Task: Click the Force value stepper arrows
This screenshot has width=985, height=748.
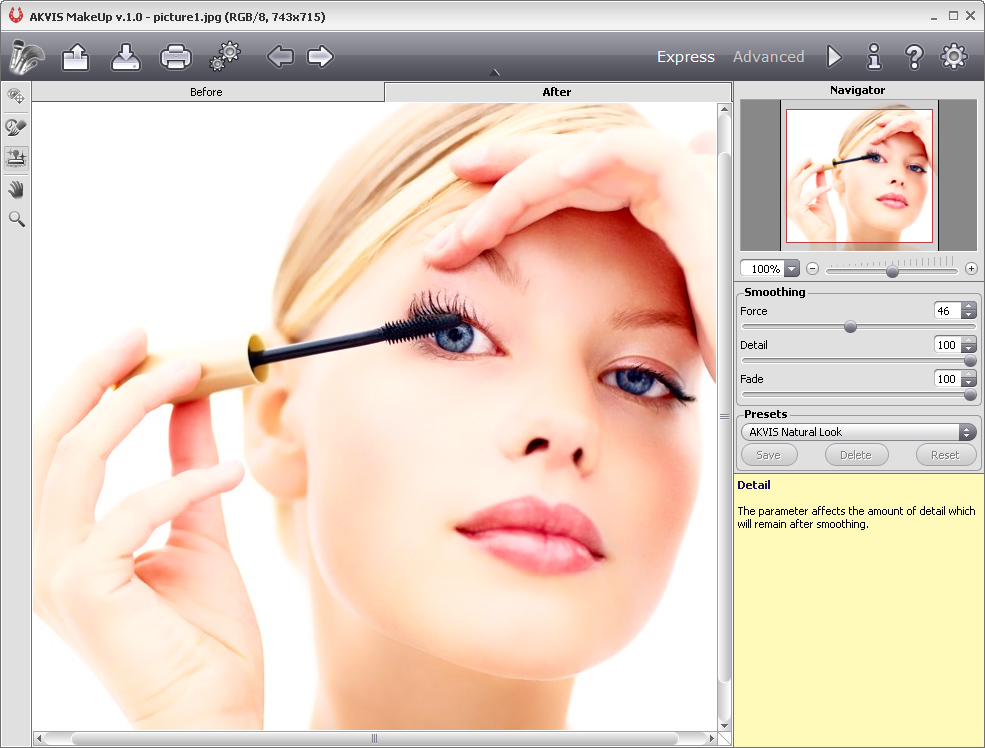Action: (x=969, y=311)
